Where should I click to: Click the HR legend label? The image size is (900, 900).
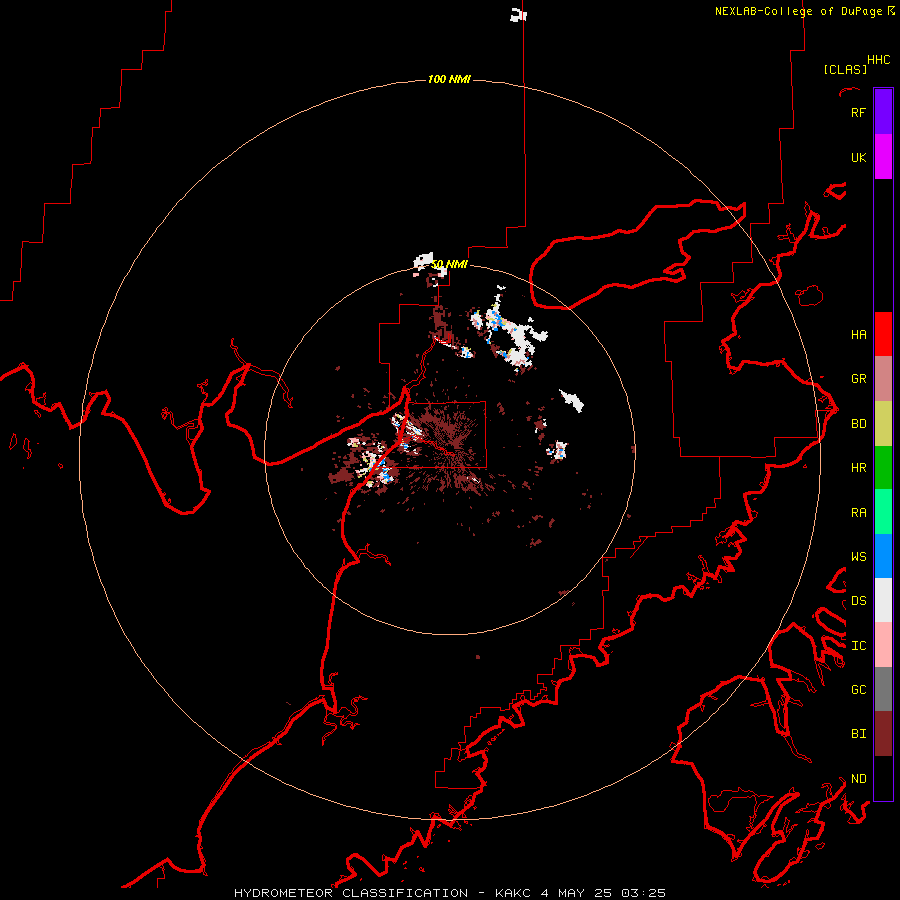858,468
